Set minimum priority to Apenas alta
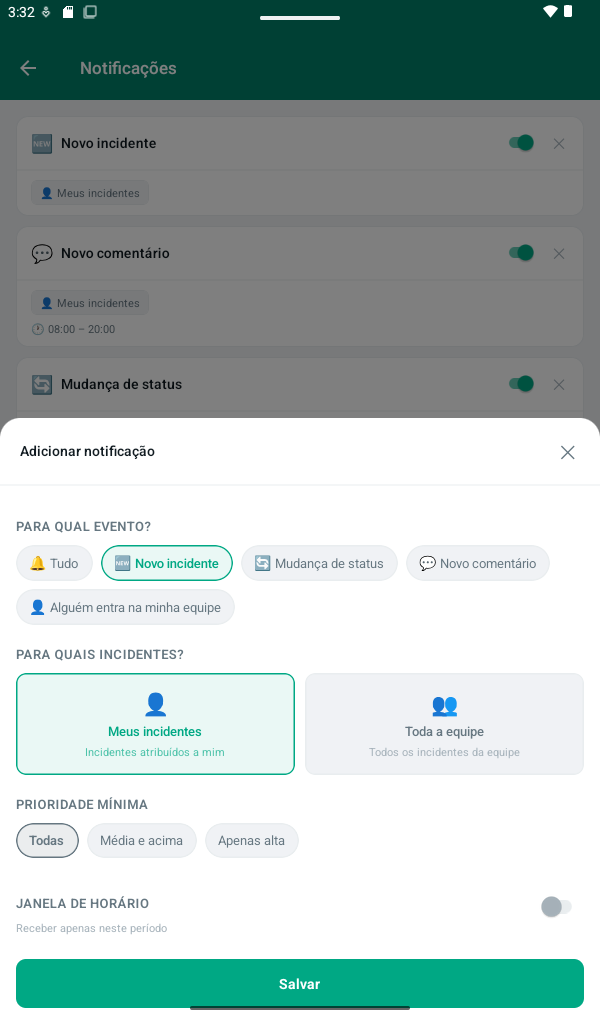 (251, 840)
